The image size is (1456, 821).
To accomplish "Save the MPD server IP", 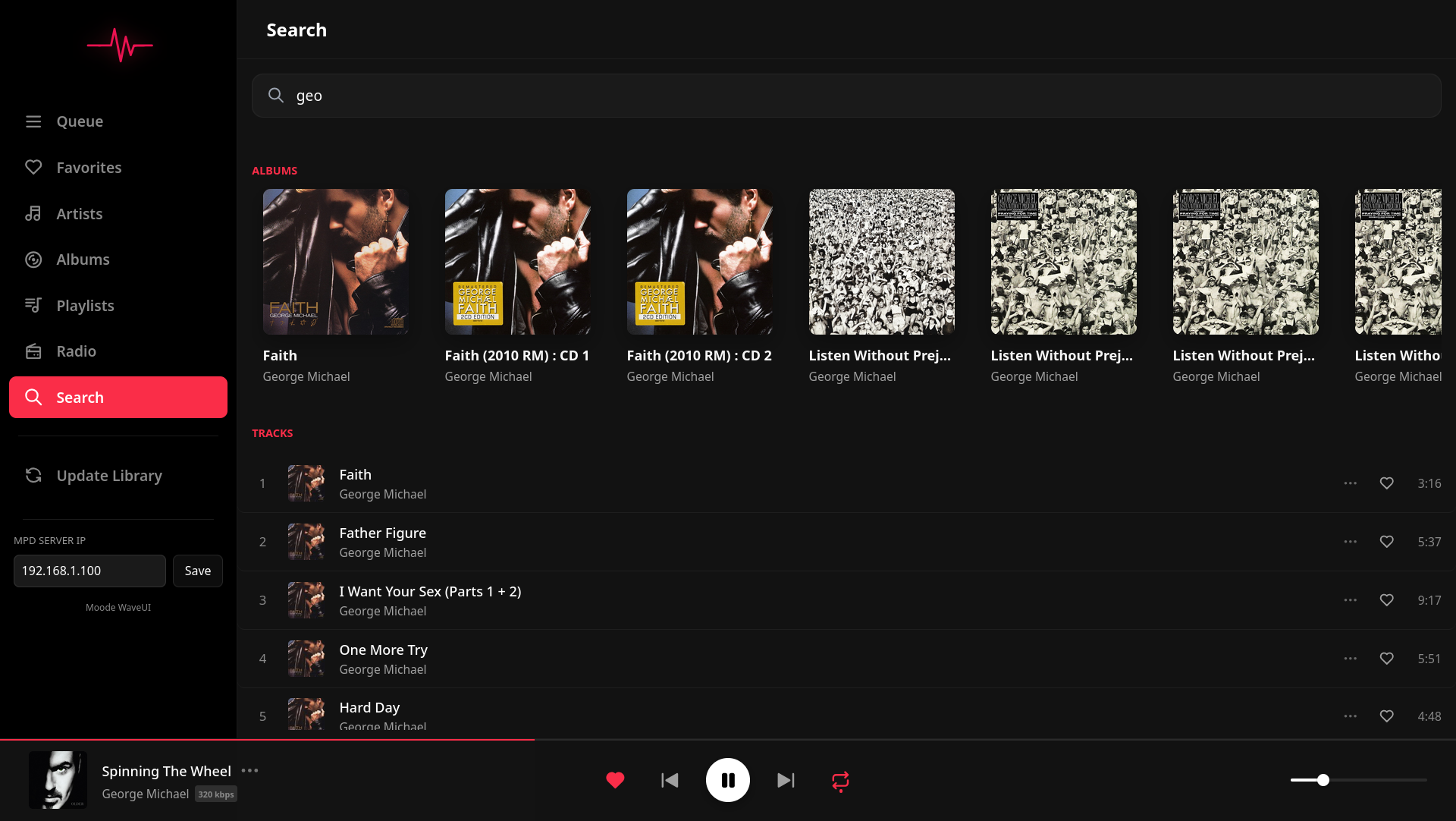I will click(197, 571).
